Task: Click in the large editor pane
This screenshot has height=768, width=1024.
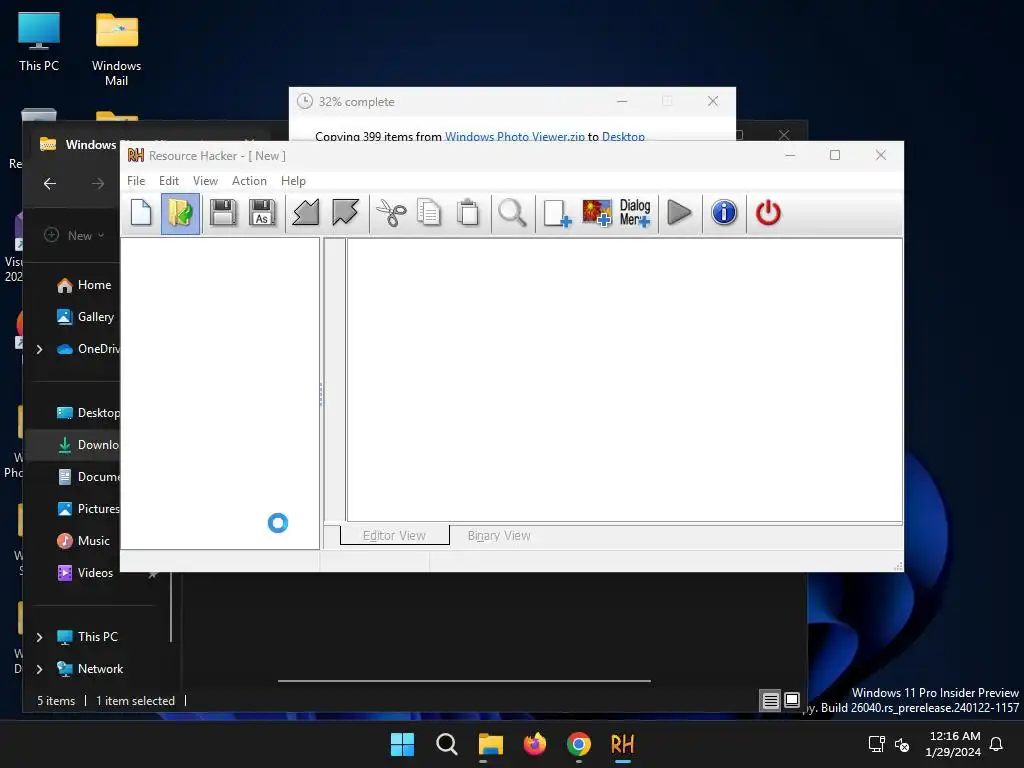Action: pyautogui.click(x=624, y=380)
